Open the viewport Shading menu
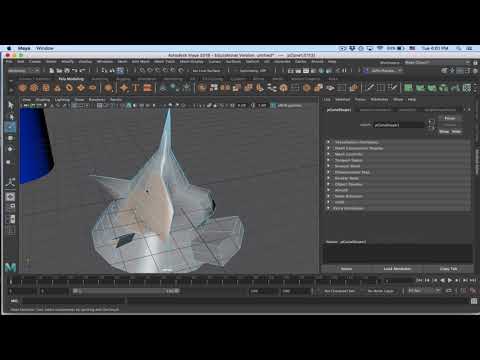 point(43,100)
